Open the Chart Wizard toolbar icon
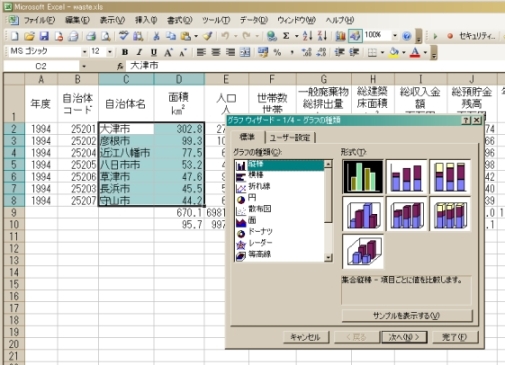This screenshot has width=505, height=365. point(340,36)
